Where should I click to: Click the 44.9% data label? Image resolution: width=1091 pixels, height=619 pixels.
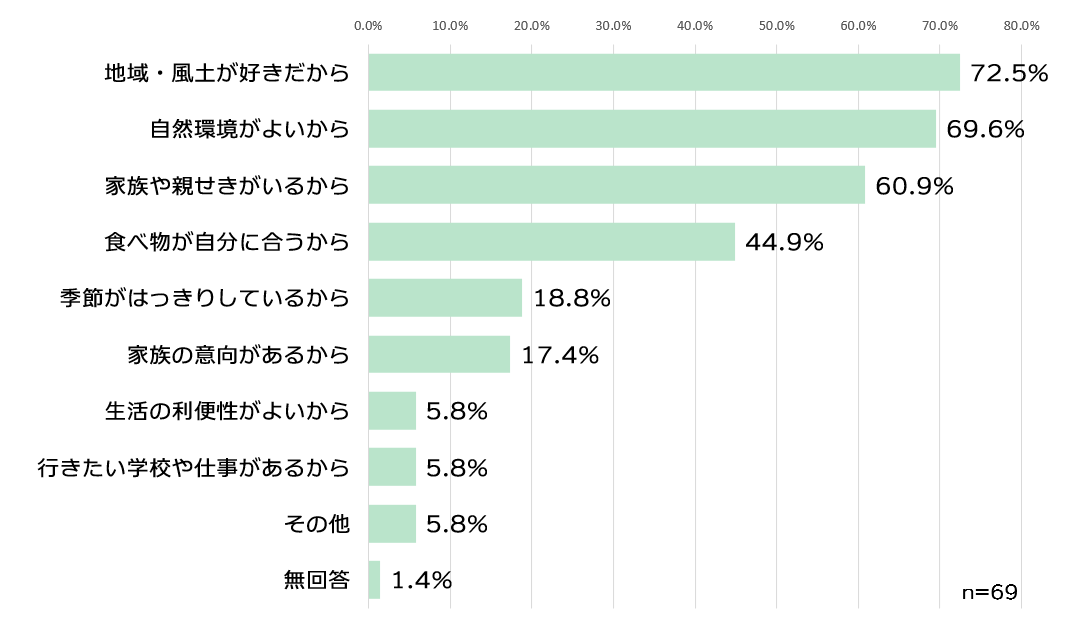pyautogui.click(x=784, y=242)
